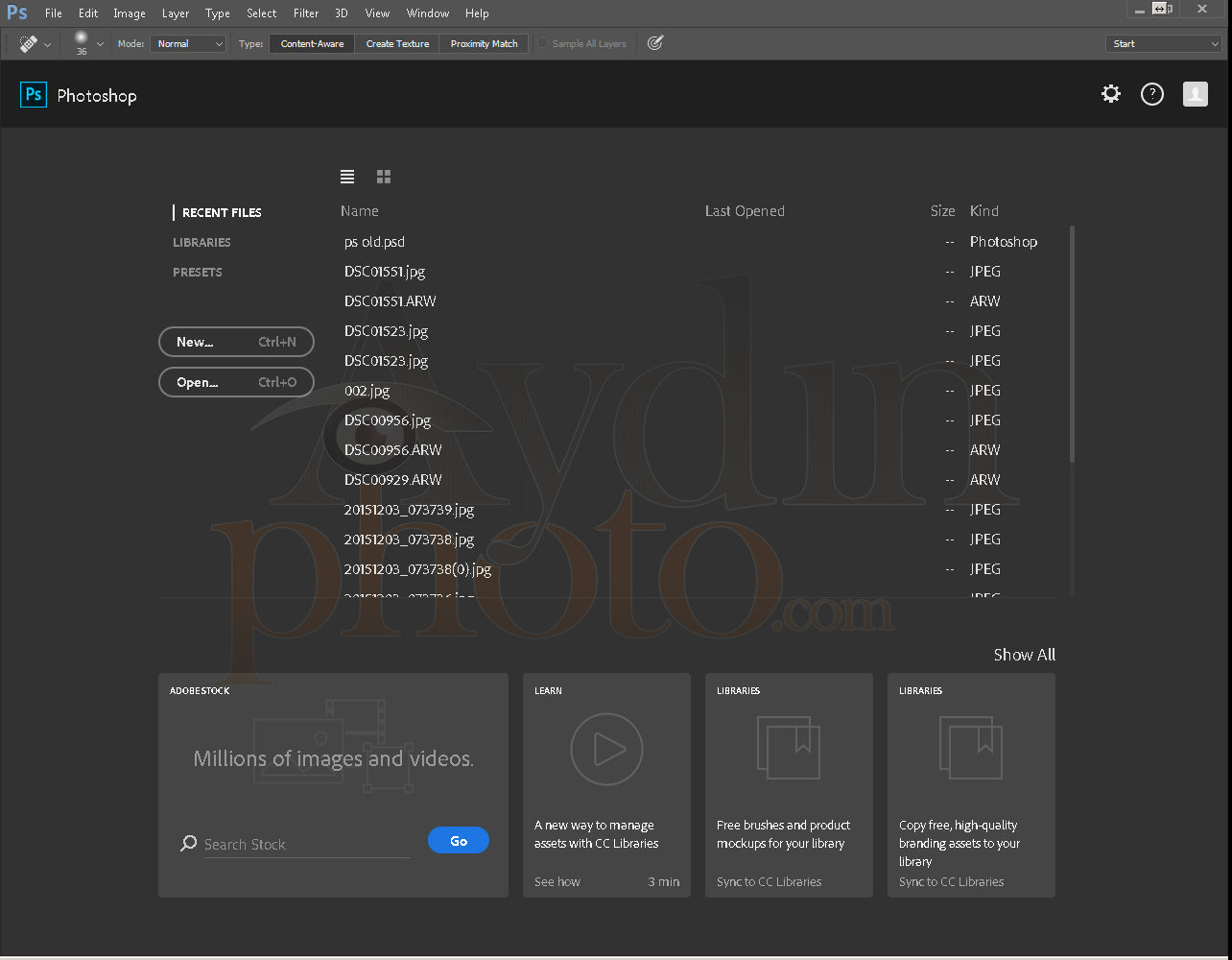Sort by Kind column header
The image size is (1232, 960).
pyautogui.click(x=984, y=211)
